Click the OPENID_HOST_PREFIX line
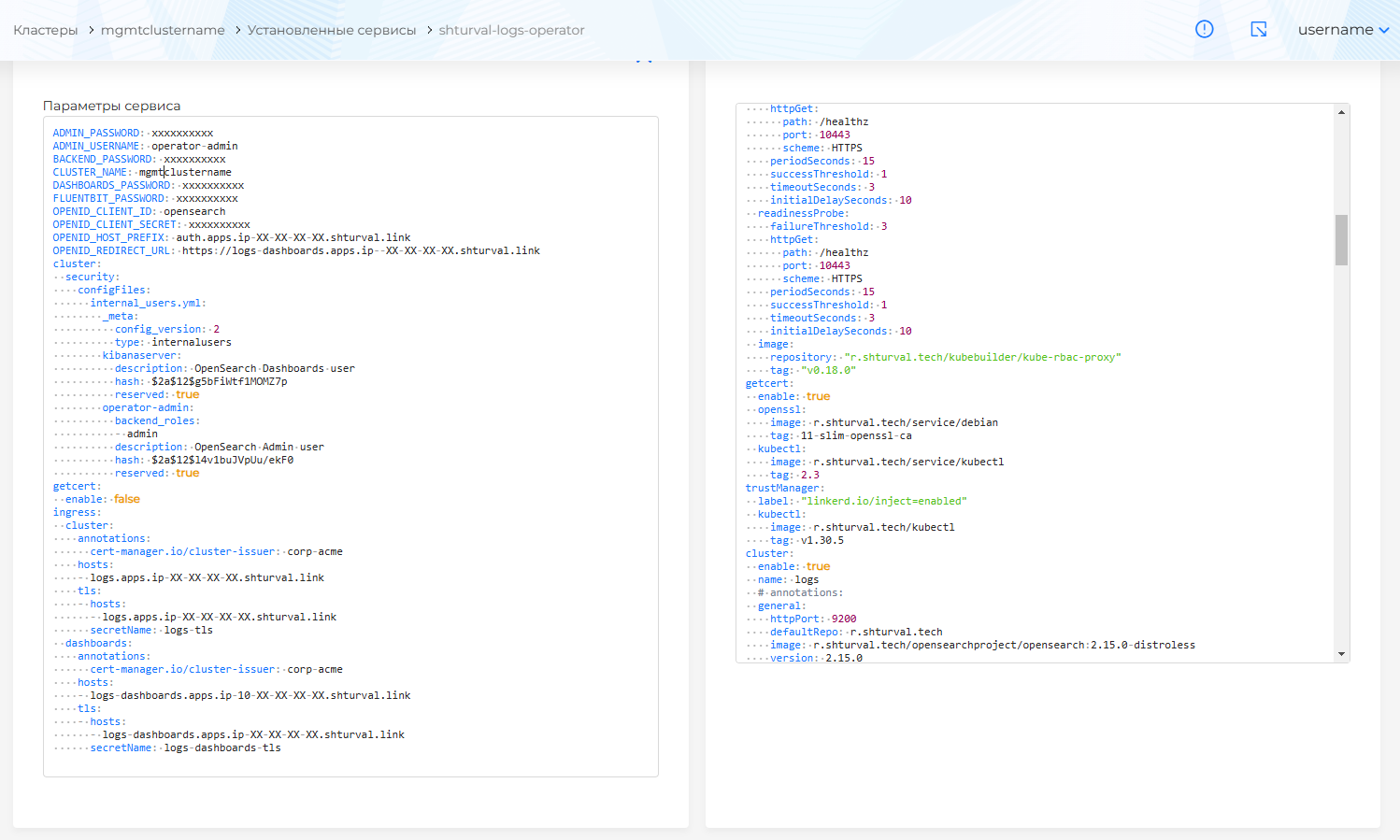 pos(232,237)
